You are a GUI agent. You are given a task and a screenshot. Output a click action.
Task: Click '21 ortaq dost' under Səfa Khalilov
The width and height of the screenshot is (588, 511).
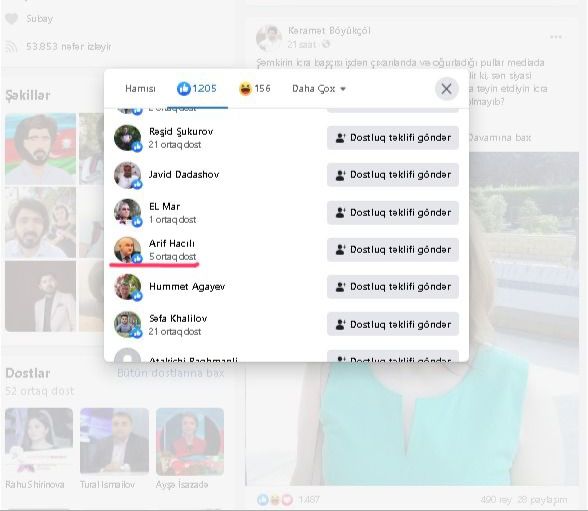tap(174, 331)
